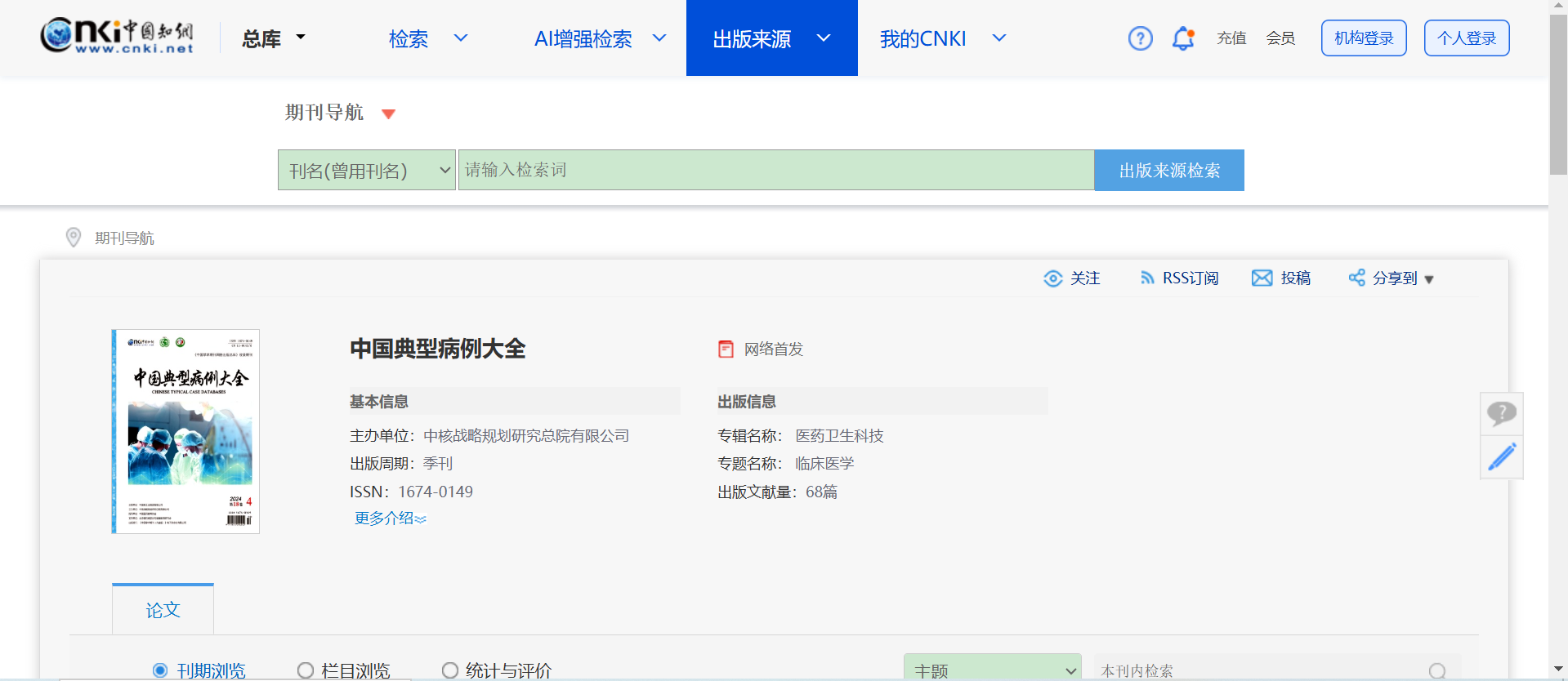
Task: Expand 更多介绍 journal details
Action: 390,519
